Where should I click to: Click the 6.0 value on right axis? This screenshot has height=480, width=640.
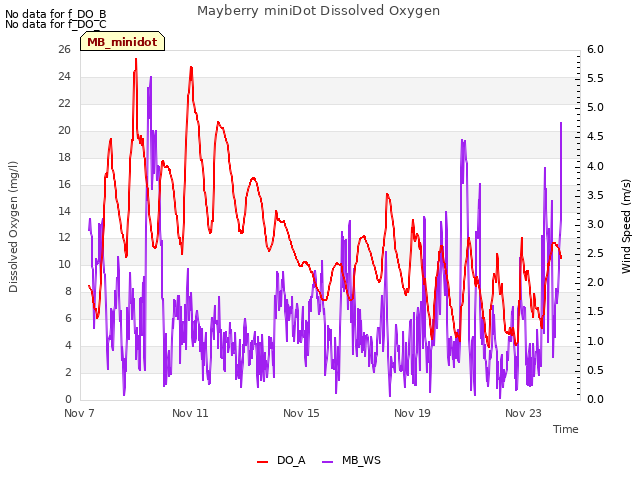(x=595, y=49)
